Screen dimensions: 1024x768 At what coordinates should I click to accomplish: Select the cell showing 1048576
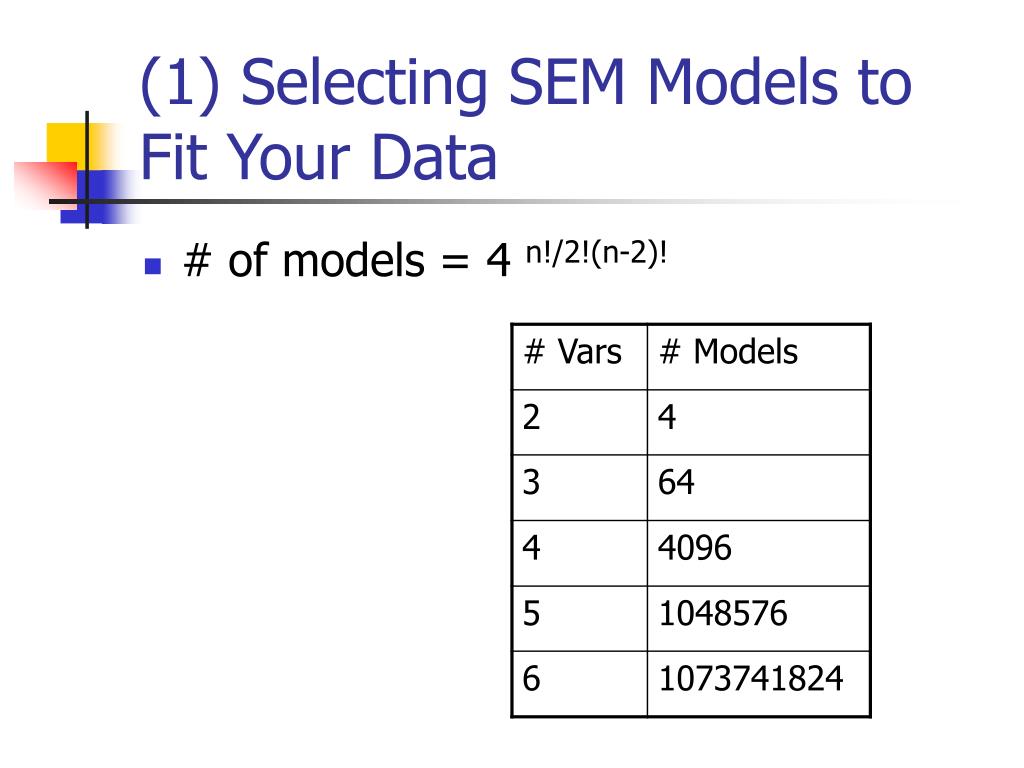[758, 618]
